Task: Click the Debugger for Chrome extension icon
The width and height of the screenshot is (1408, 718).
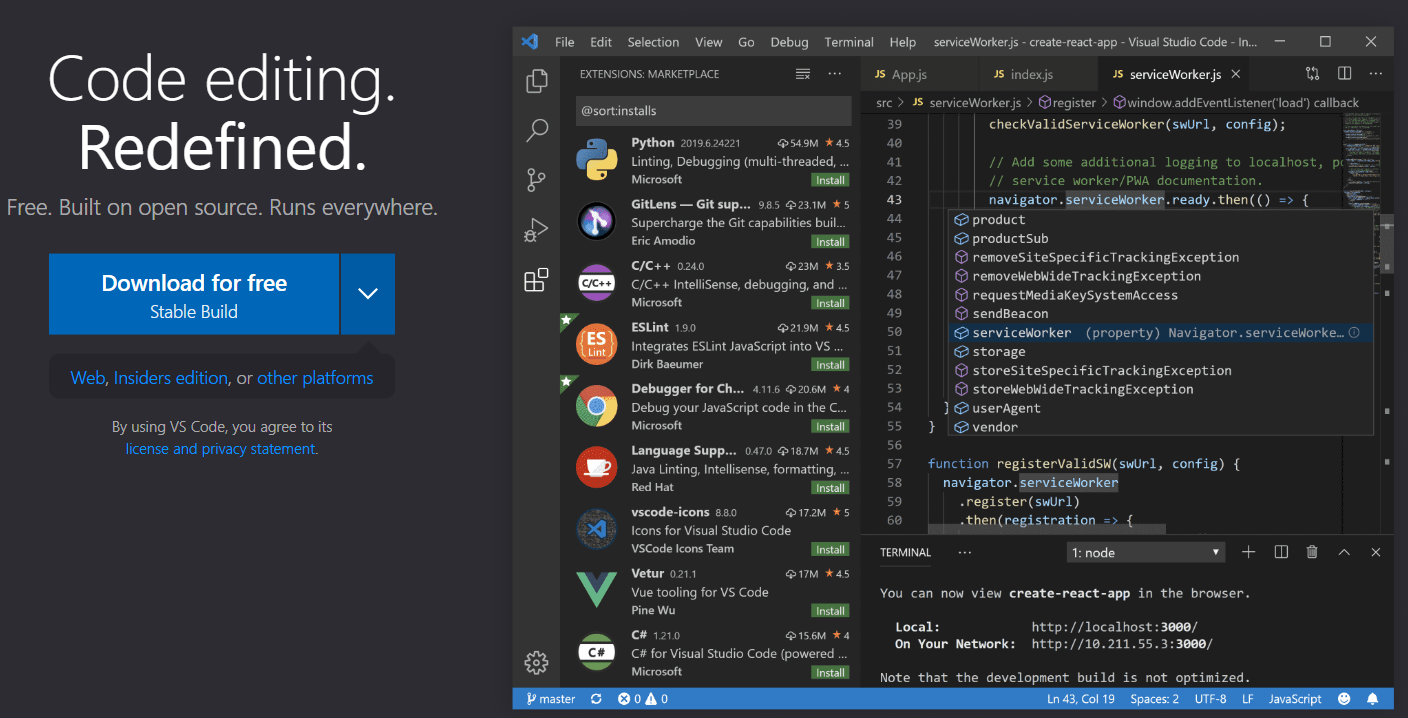Action: coord(596,406)
